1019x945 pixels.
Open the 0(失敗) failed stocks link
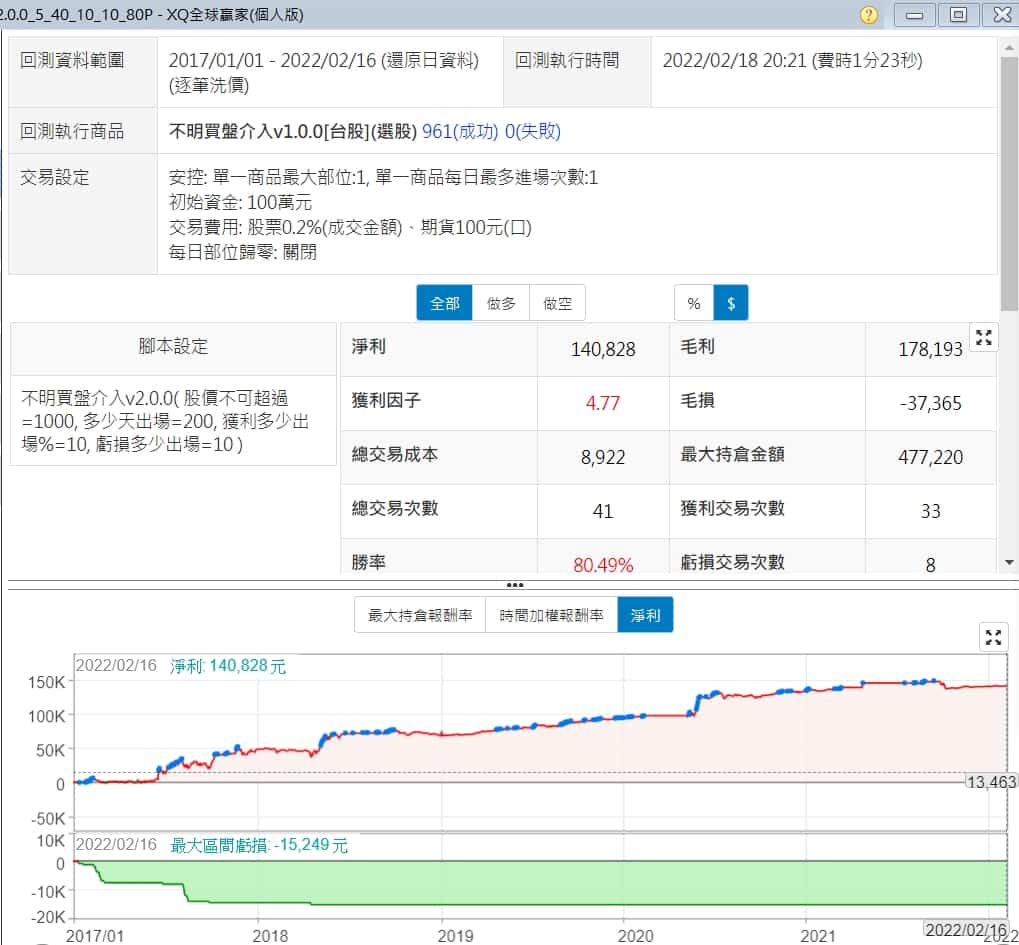533,131
